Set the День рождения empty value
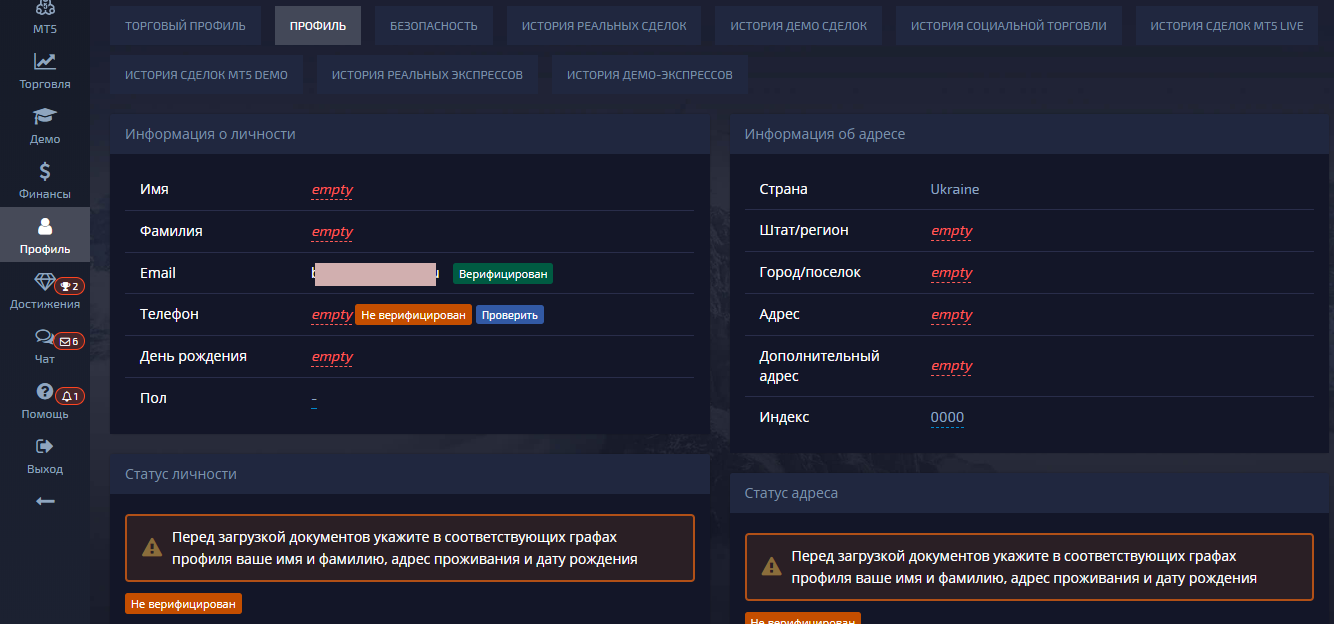Screen dimensions: 1334x624 pyautogui.click(x=332, y=357)
